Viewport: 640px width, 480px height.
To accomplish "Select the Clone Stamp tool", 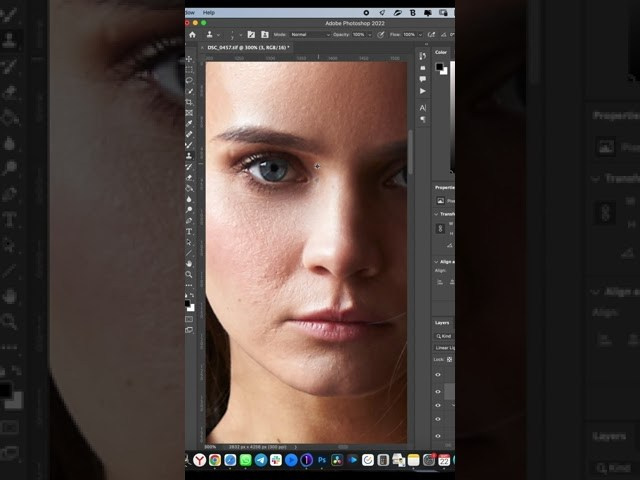I will coord(189,156).
